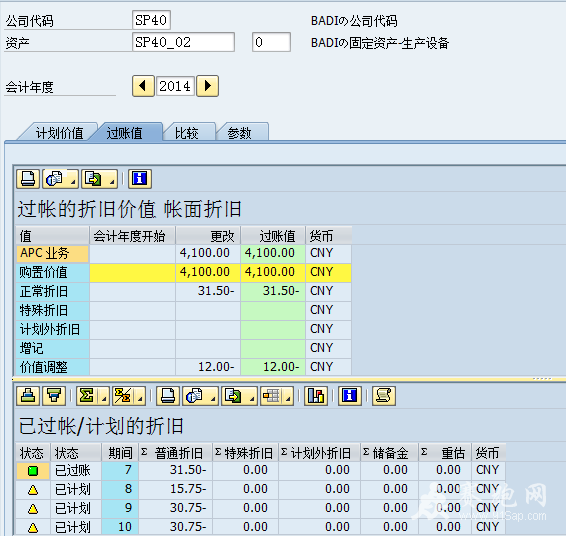566x536 pixels.
Task: Open the 比较 tab
Action: pyautogui.click(x=187, y=133)
